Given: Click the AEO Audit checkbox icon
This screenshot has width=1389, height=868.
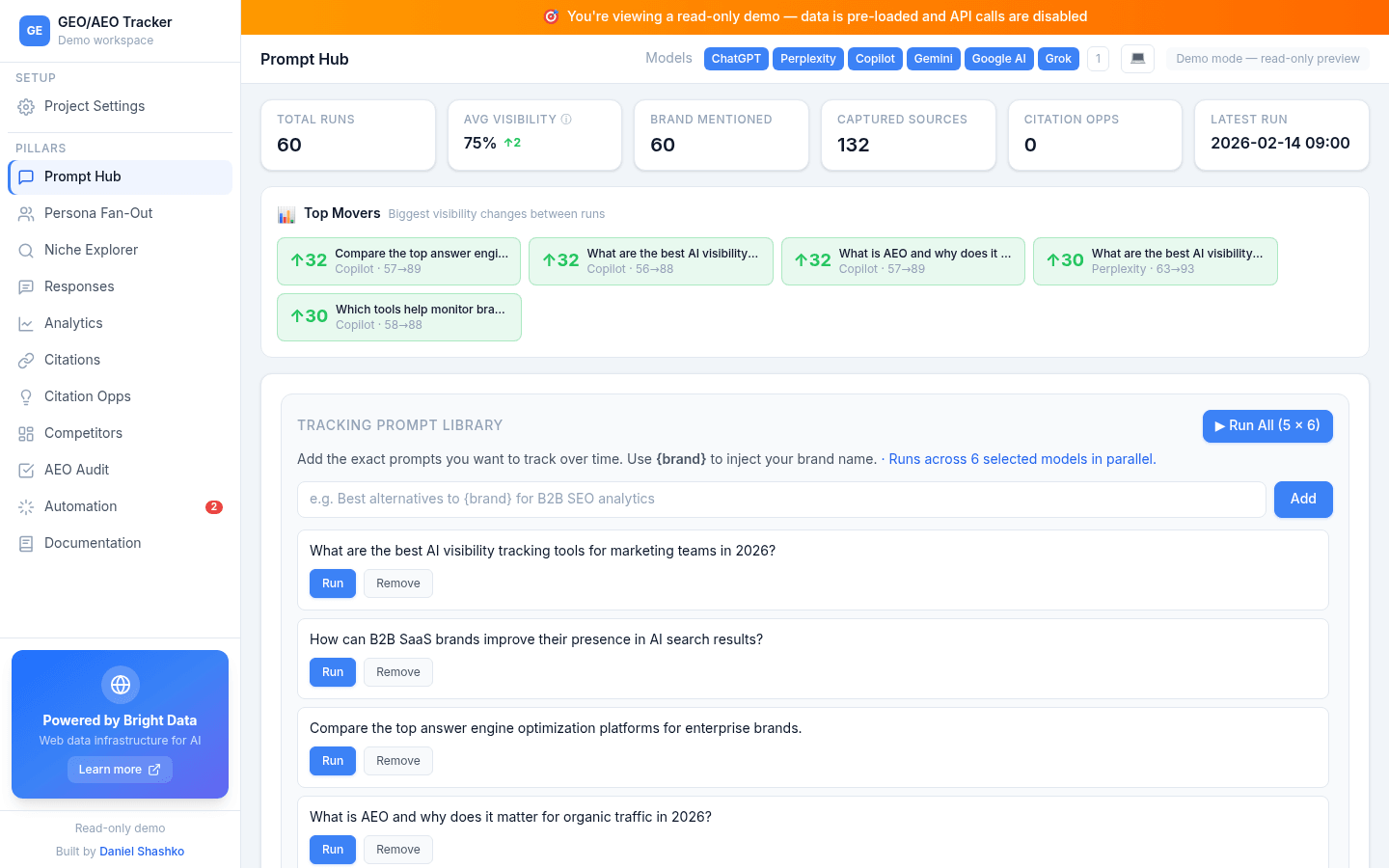Looking at the screenshot, I should [26, 471].
